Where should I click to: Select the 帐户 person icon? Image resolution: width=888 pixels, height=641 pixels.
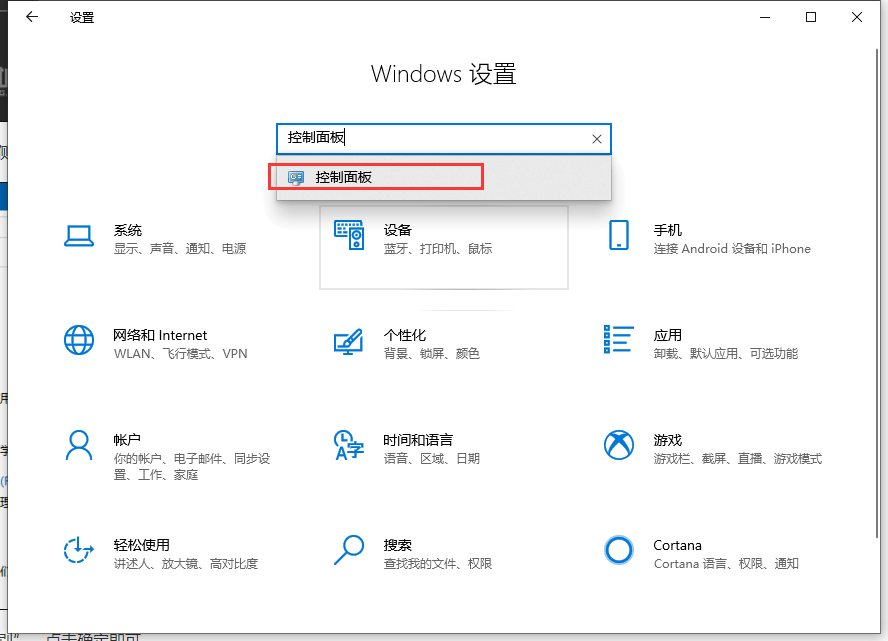[x=79, y=448]
